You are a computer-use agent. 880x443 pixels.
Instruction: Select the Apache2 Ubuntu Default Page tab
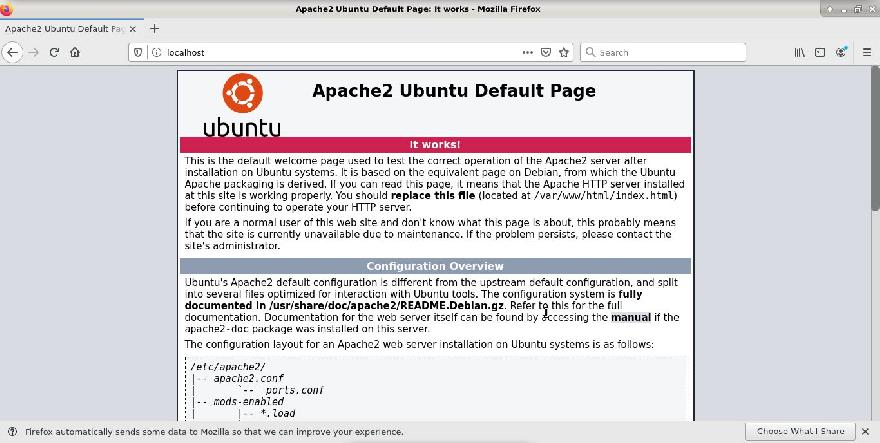[x=72, y=29]
